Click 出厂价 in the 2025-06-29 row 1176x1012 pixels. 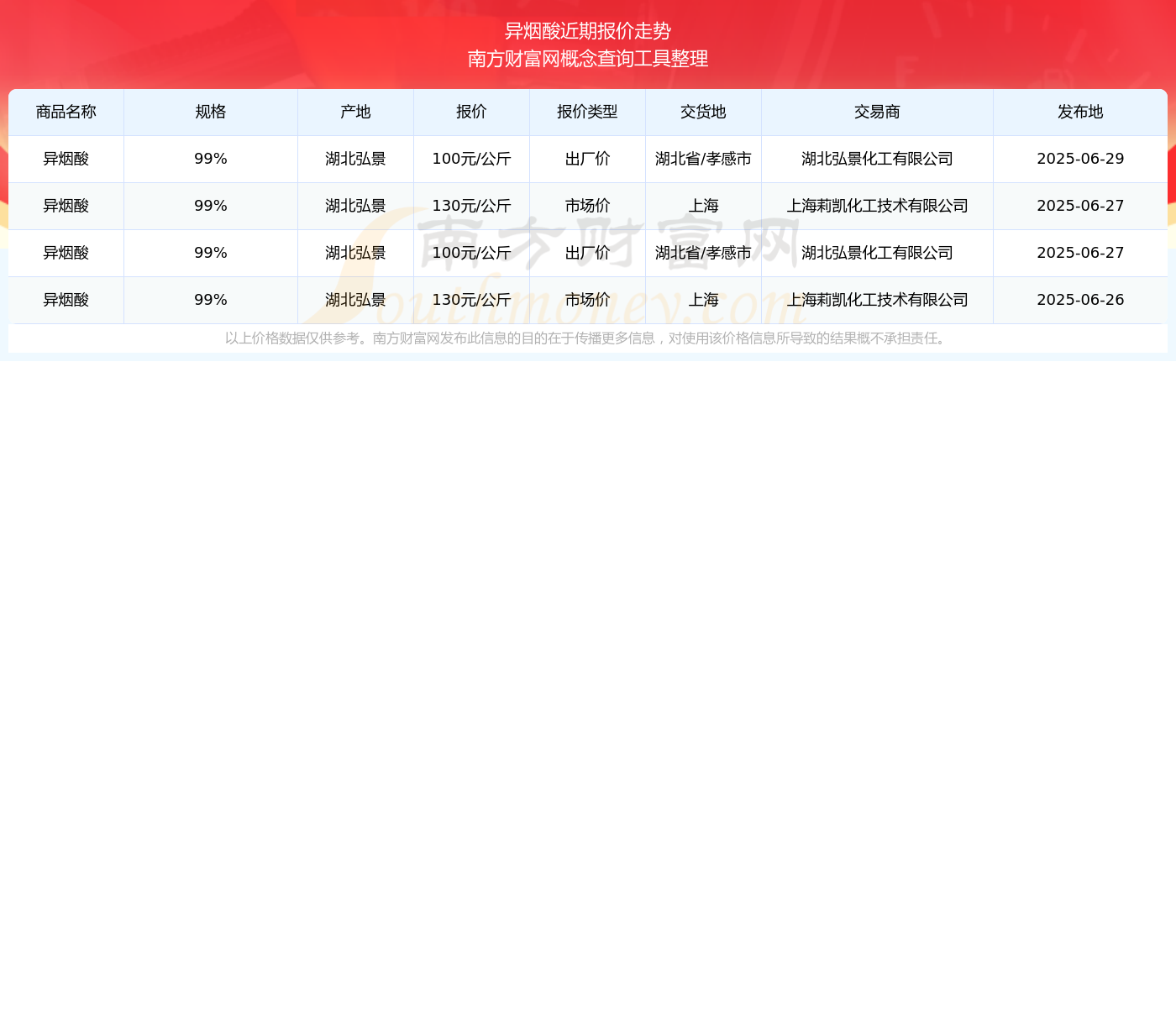click(587, 160)
